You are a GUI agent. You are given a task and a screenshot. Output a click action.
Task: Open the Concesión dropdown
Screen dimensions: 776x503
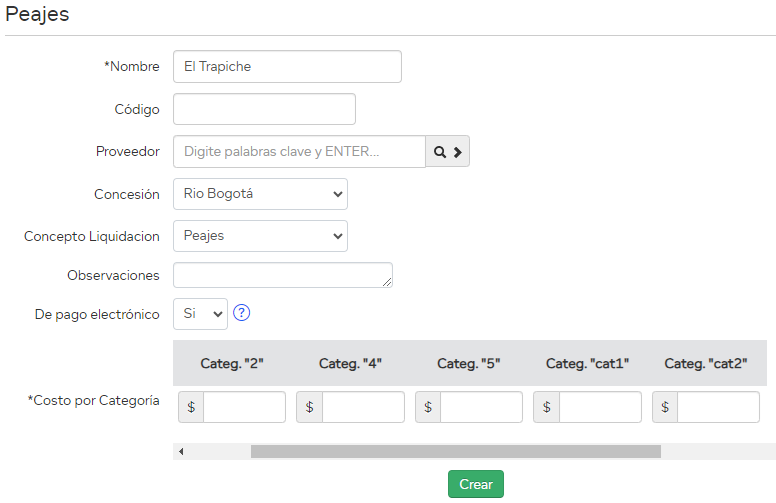coord(260,194)
